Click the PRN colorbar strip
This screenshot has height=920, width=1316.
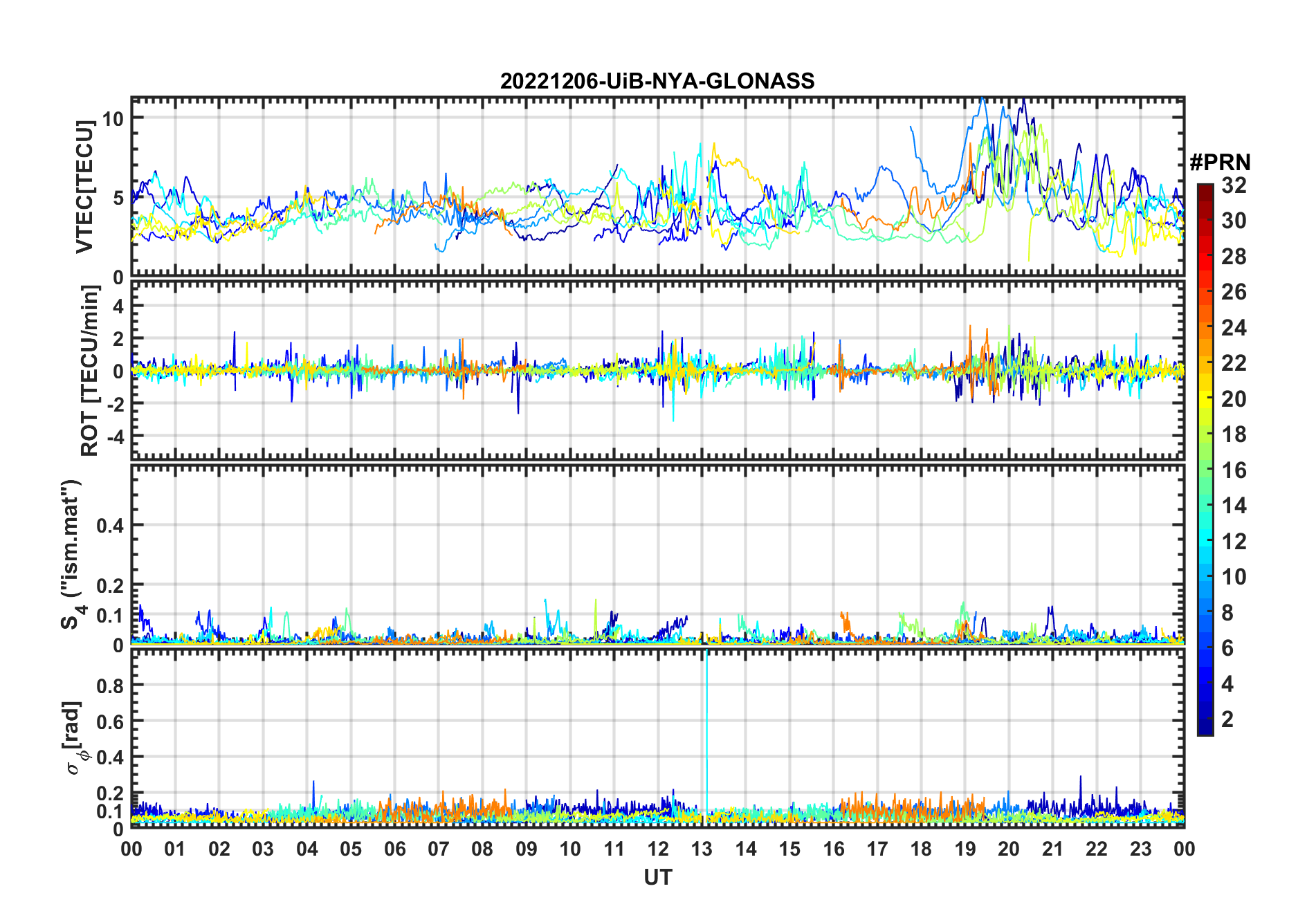coord(1205,459)
